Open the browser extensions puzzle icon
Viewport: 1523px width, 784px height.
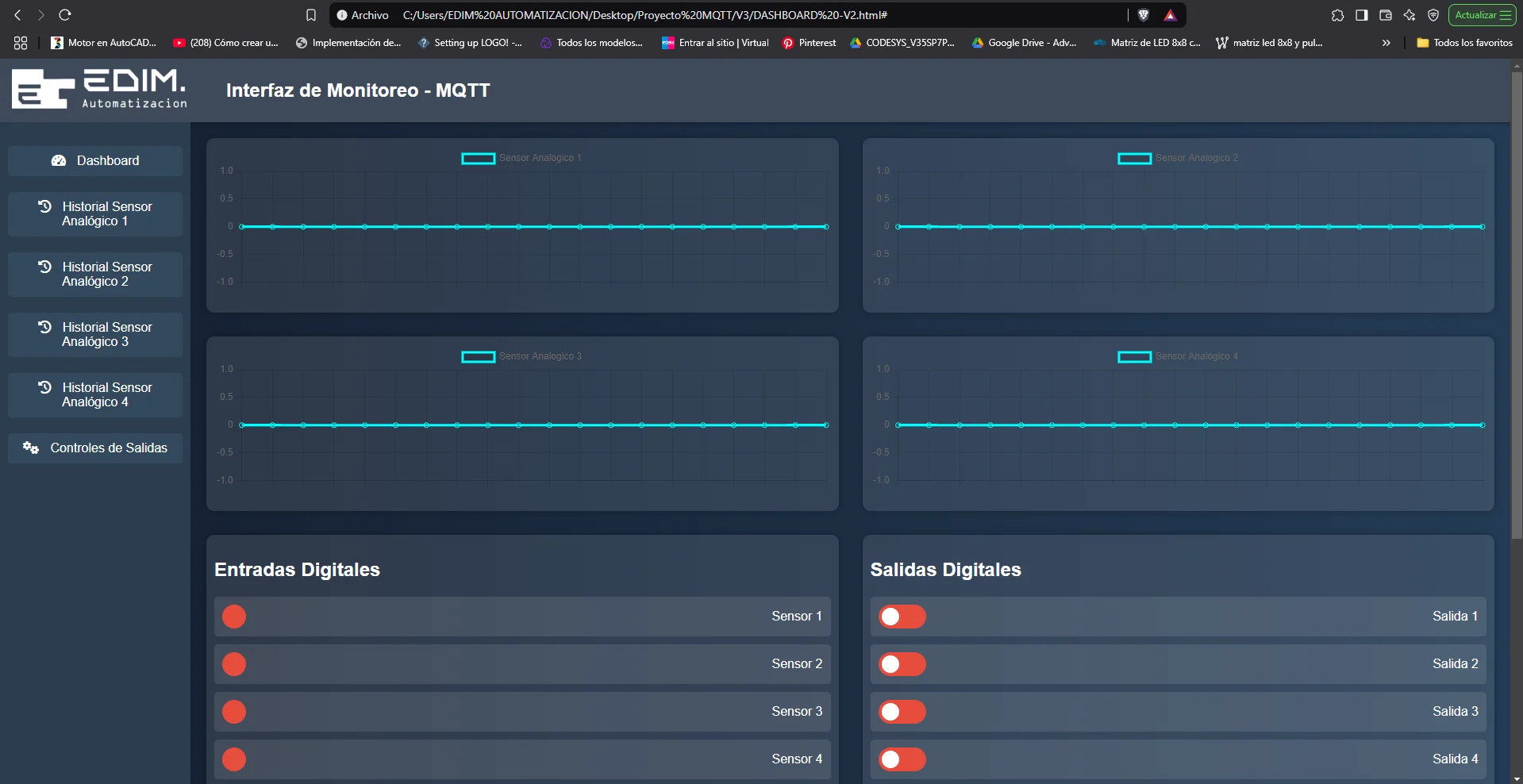(x=1337, y=15)
